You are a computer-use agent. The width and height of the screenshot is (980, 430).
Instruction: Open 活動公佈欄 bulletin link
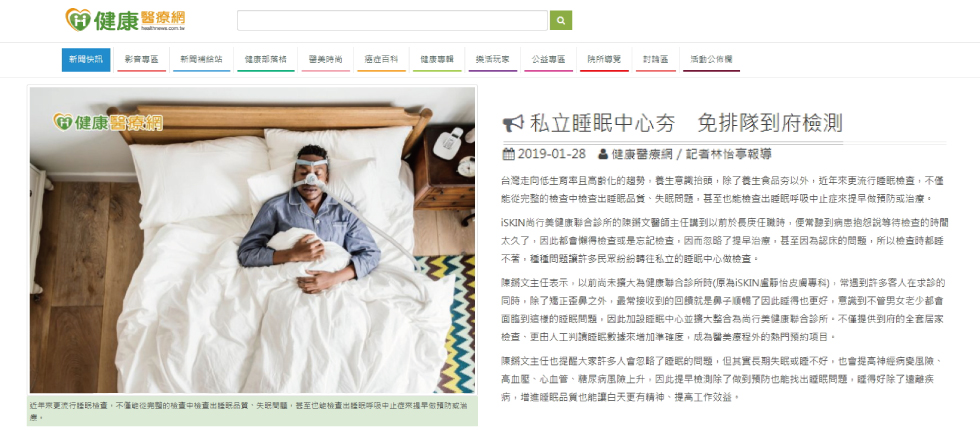pyautogui.click(x=711, y=60)
